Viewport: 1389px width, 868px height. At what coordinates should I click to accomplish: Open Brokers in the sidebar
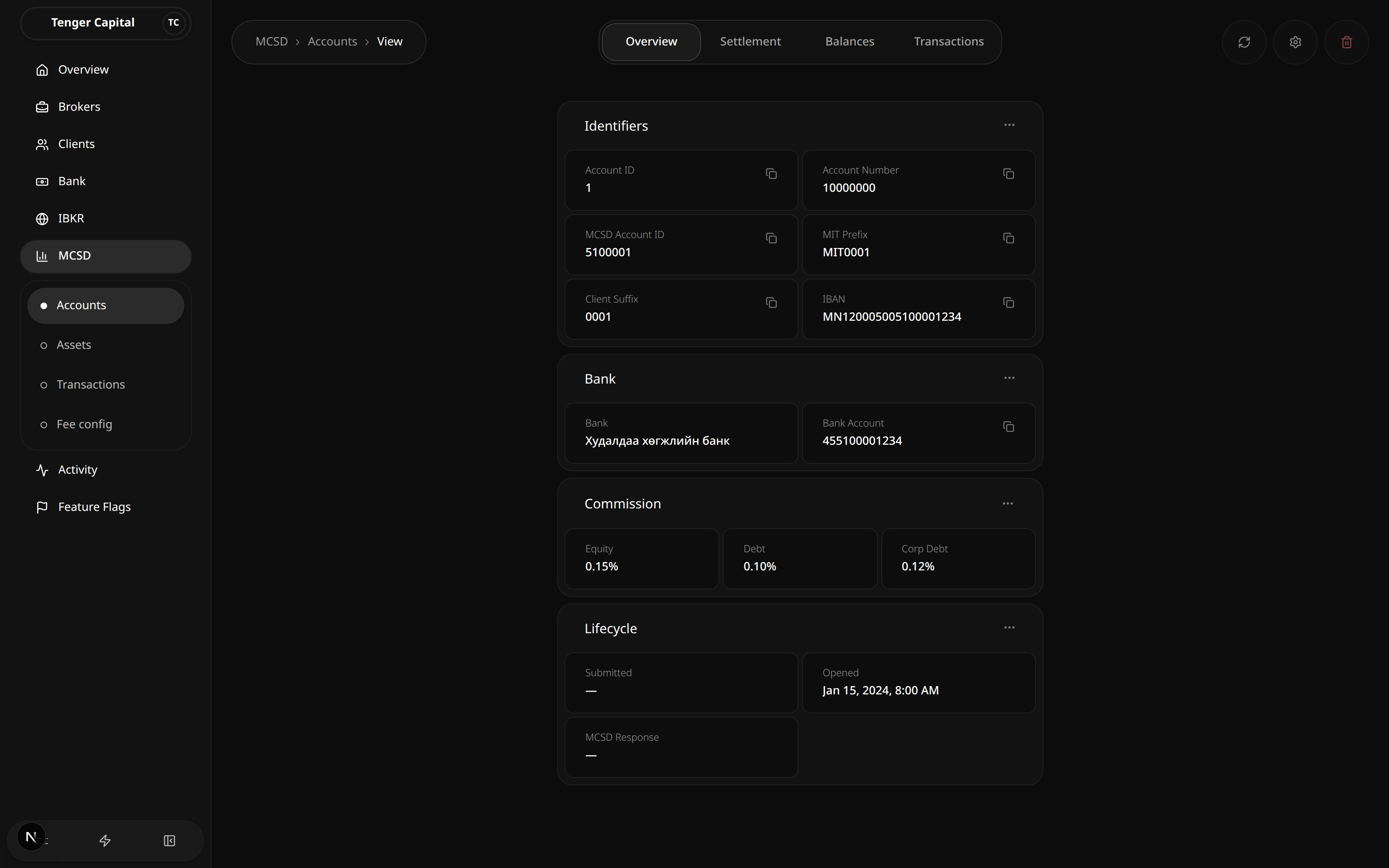(x=105, y=107)
